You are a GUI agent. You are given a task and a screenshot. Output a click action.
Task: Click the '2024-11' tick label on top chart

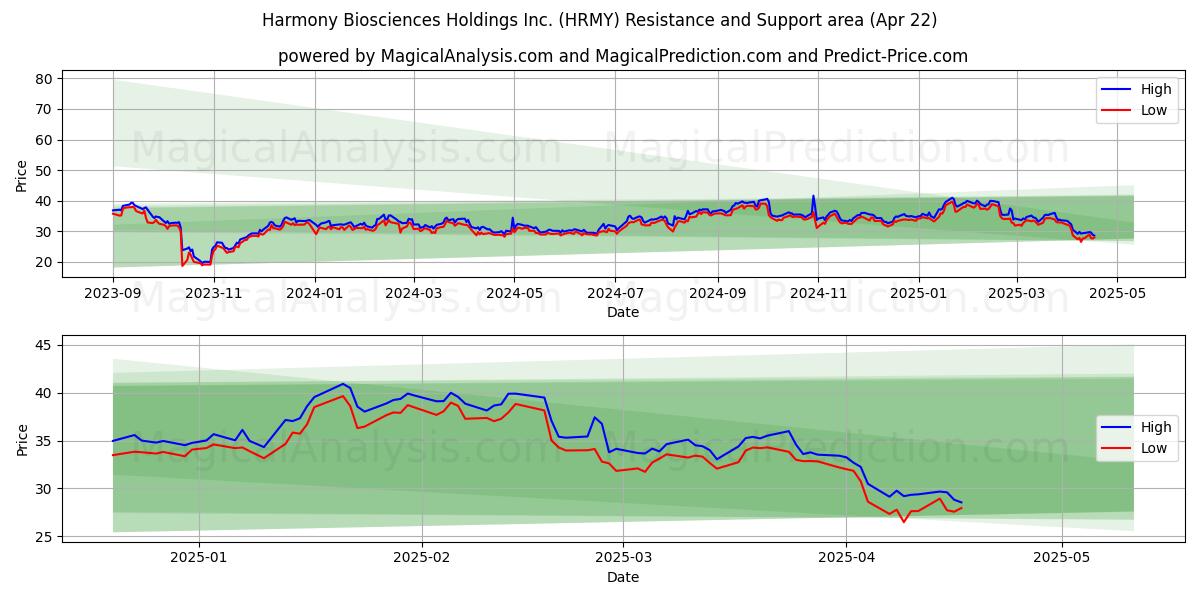coord(819,294)
